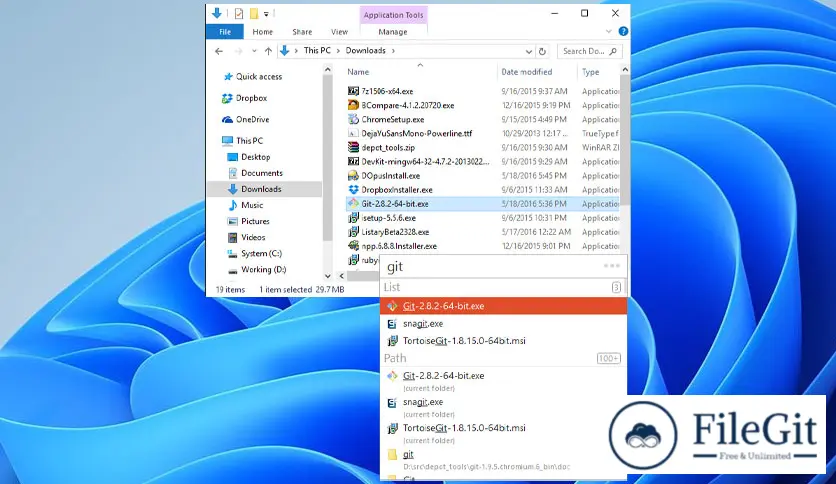Expand path chevron after Downloads
Viewport: 836px width, 484px height.
tap(393, 51)
